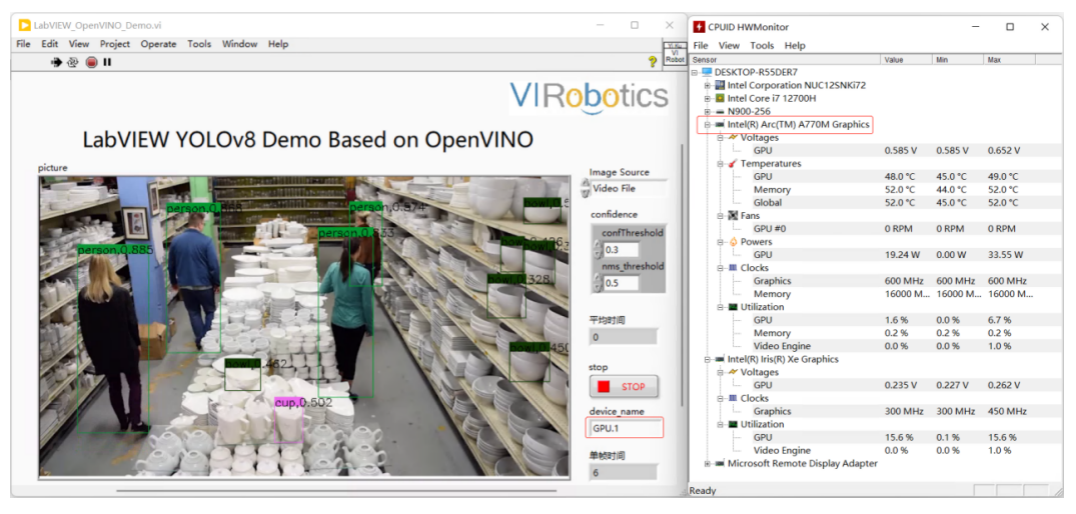This screenshot has height=514, width=1076.
Task: Click the LabVIEW window title icon
Action: (x=24, y=25)
